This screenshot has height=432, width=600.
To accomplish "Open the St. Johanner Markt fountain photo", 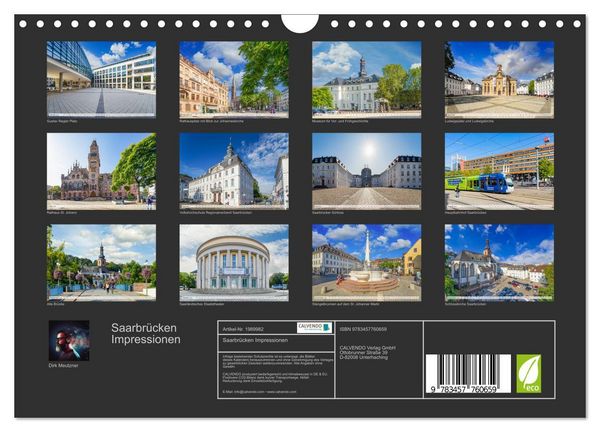I will point(367,262).
